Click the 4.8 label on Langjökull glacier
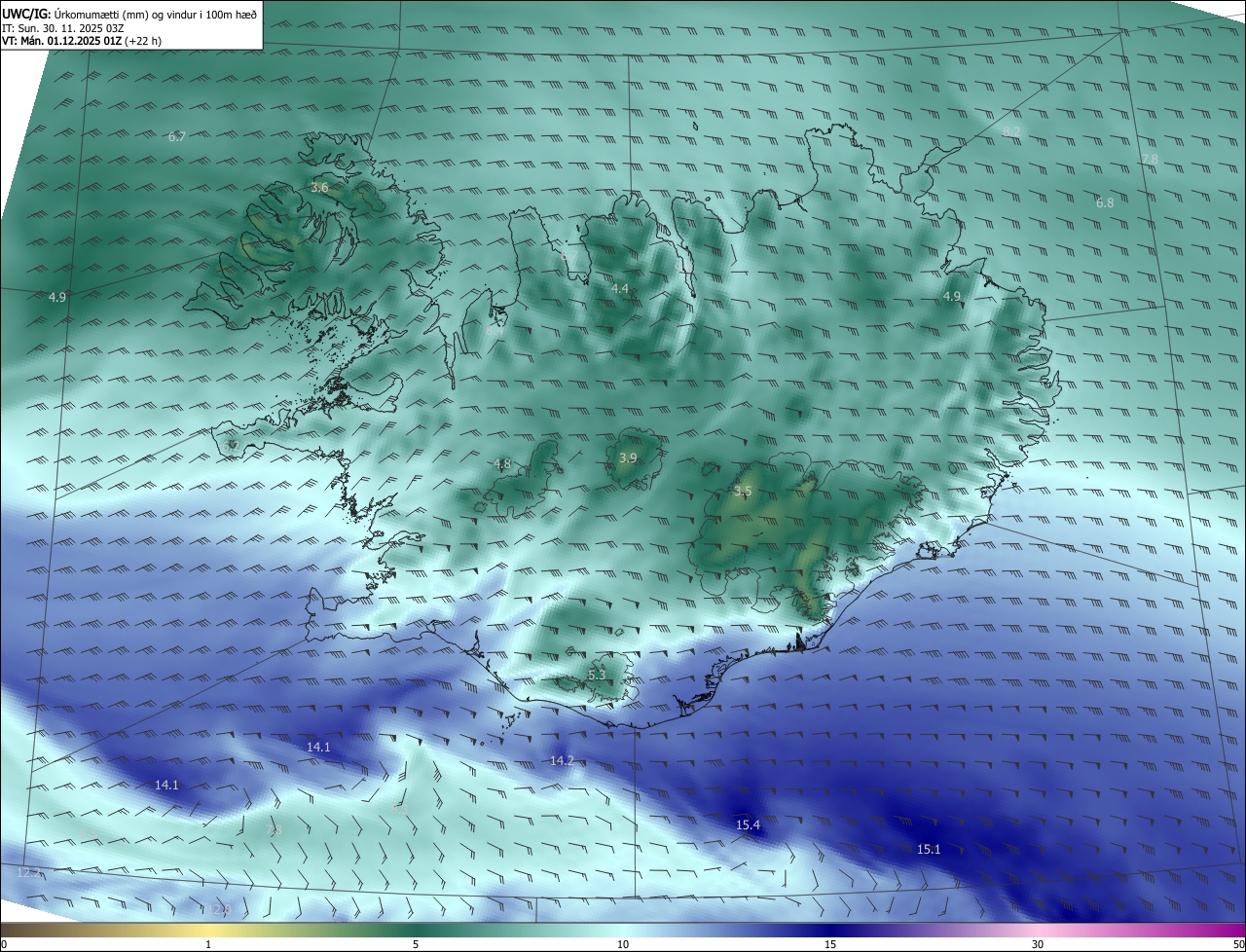The width and height of the screenshot is (1246, 952). (502, 464)
